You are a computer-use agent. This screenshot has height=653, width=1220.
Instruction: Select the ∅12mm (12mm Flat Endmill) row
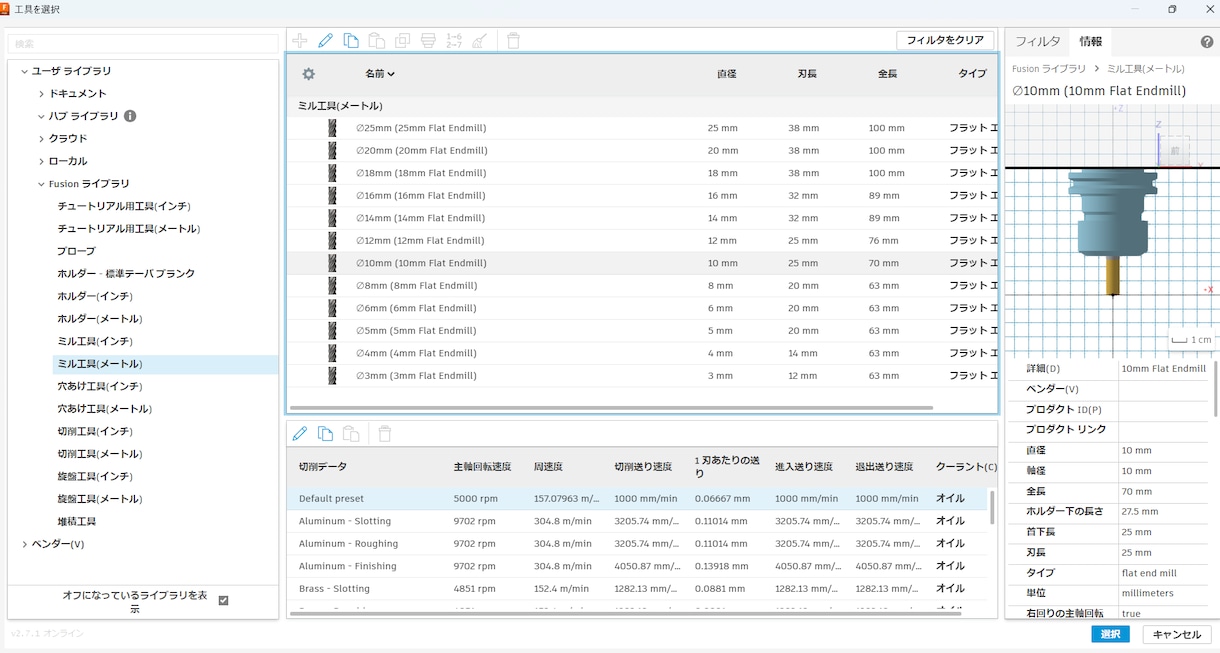tap(642, 241)
